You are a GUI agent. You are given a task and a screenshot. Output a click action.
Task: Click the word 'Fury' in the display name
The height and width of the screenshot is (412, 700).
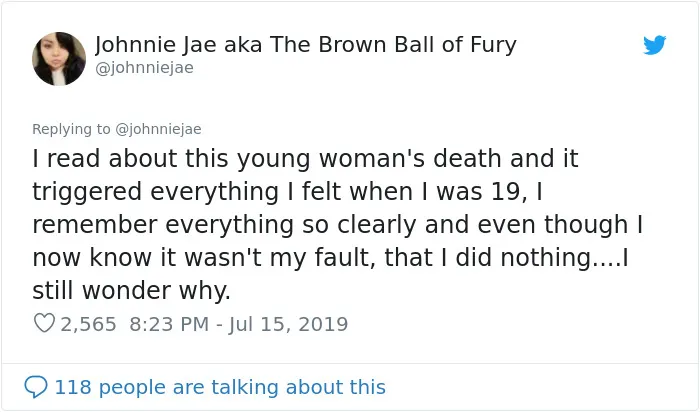pos(493,46)
